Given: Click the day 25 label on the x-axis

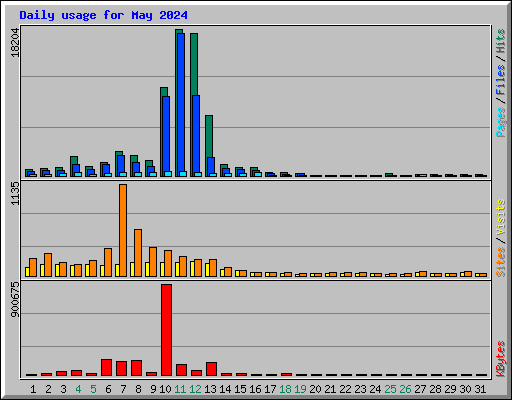Looking at the screenshot, I should [390, 389].
